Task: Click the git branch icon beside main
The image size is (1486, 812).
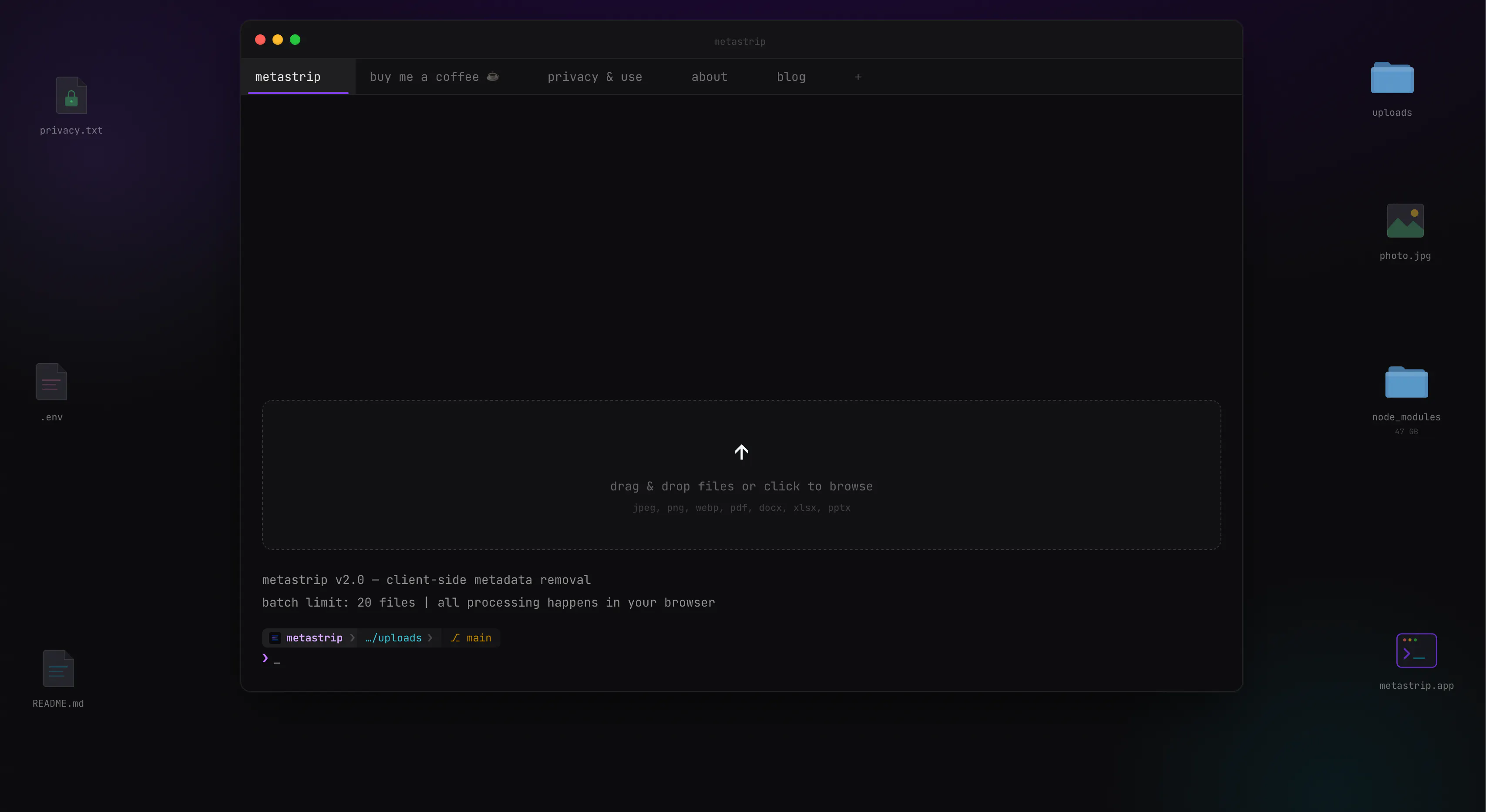Action: coord(455,638)
